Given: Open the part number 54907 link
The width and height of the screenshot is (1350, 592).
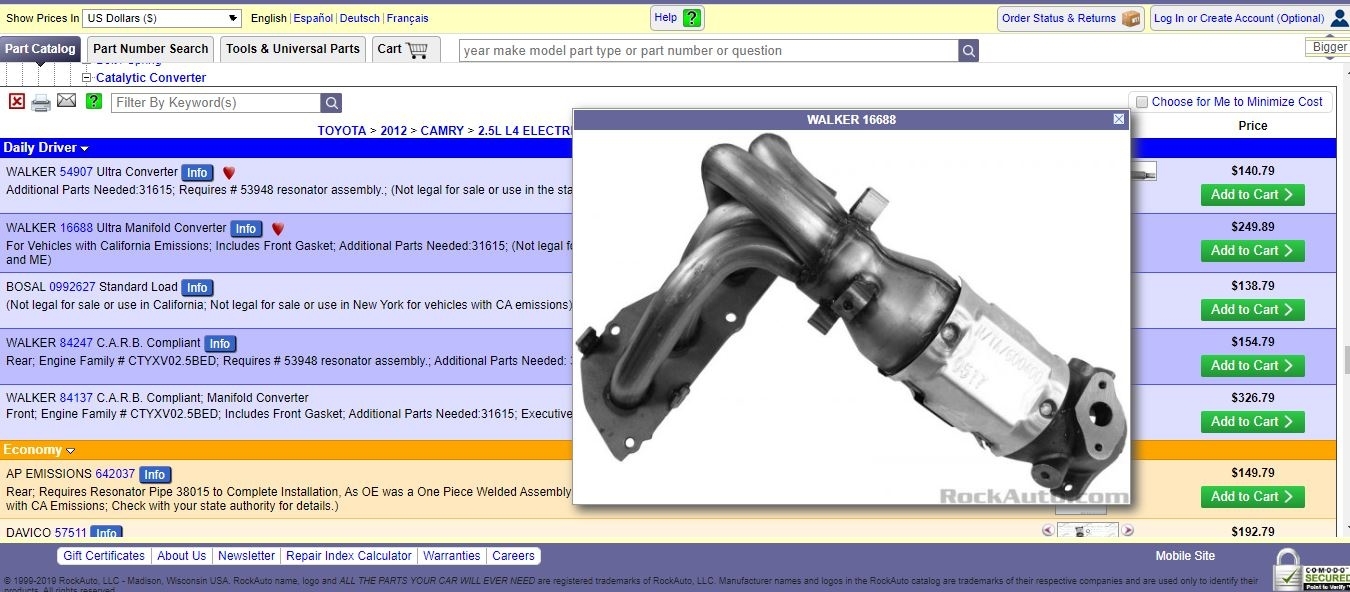Looking at the screenshot, I should coord(76,172).
